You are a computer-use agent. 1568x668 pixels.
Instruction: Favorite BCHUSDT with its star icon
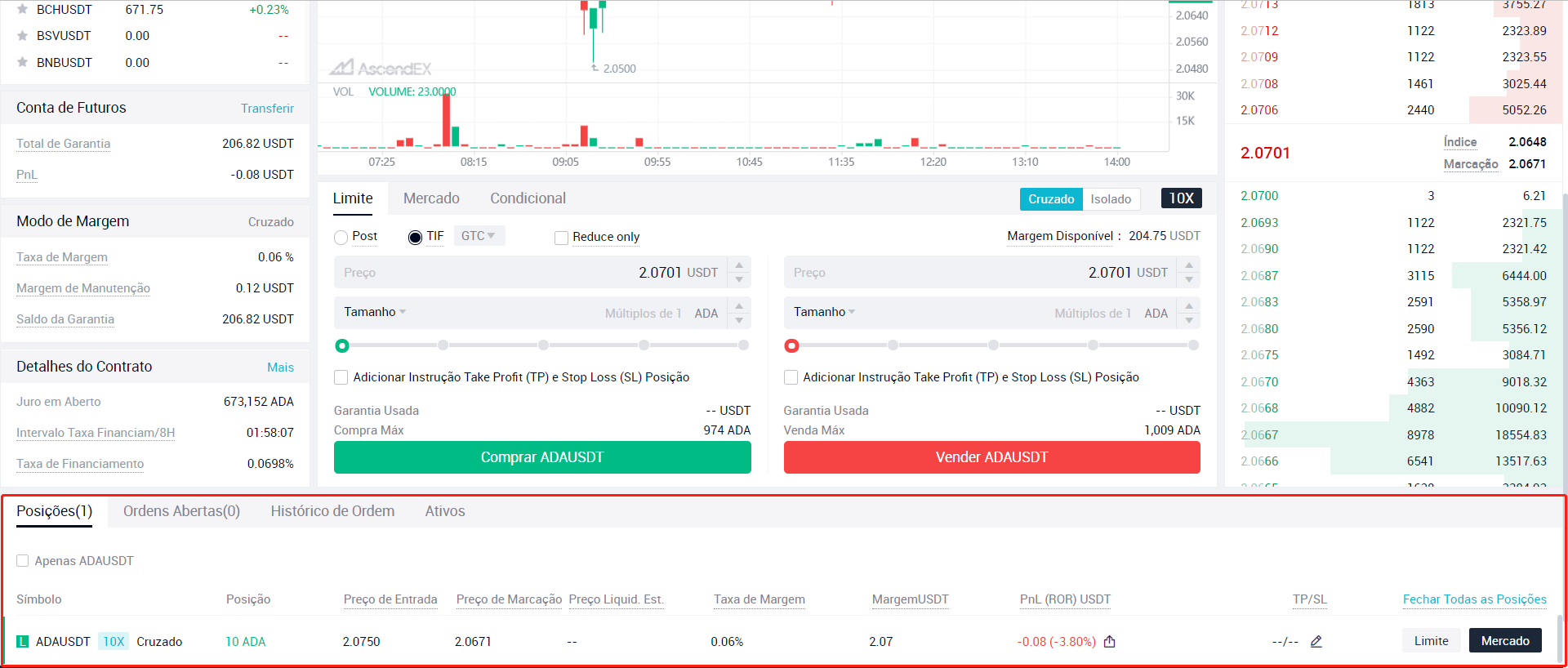tap(23, 9)
